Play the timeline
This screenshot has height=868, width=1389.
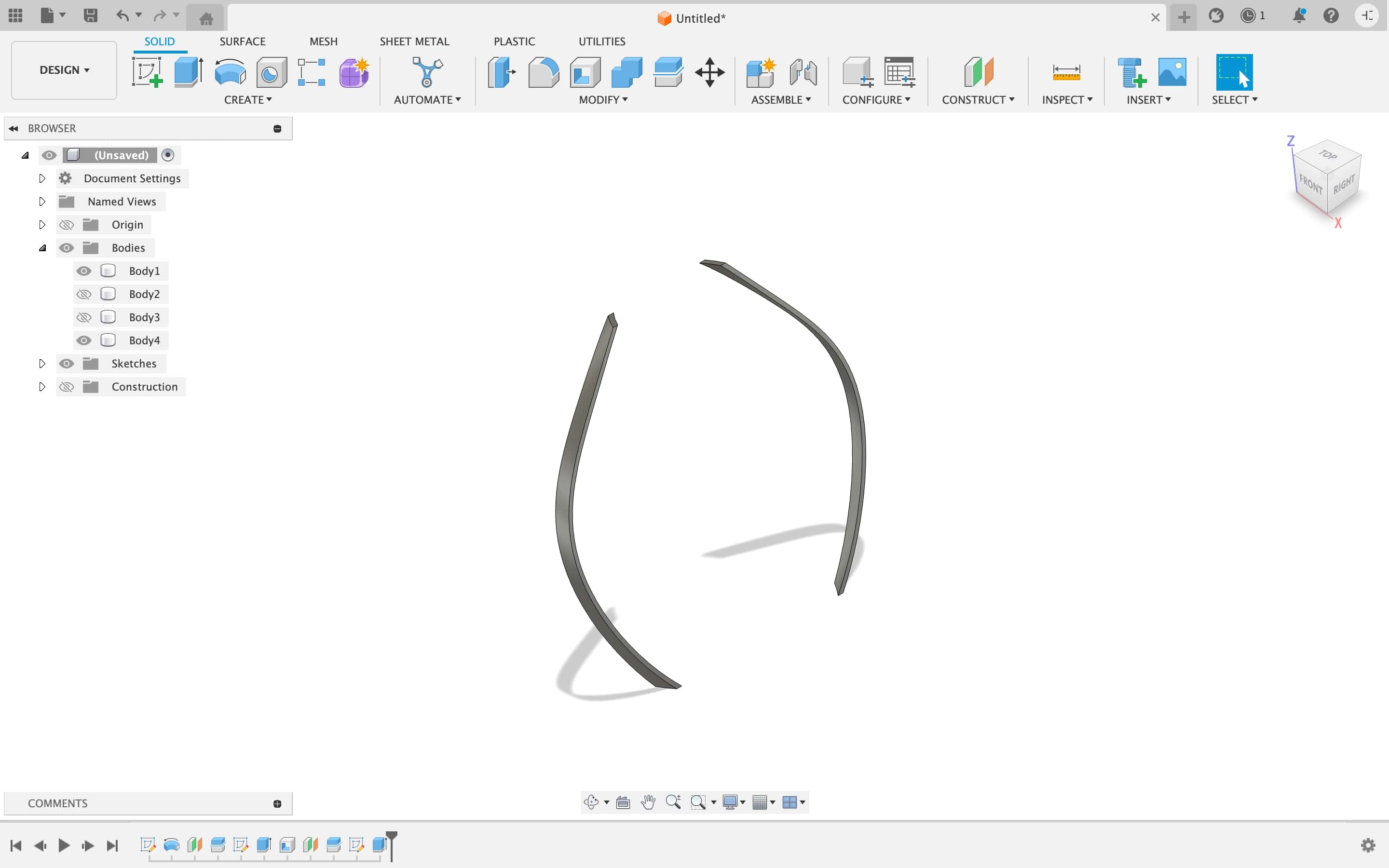tap(64, 845)
